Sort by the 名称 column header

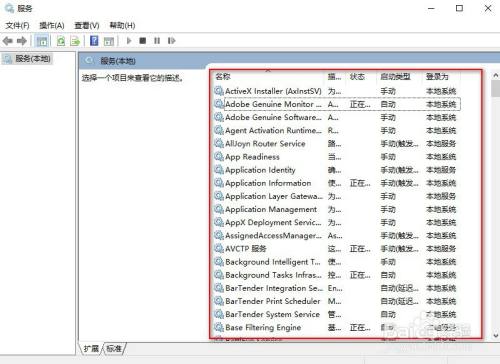pos(223,76)
